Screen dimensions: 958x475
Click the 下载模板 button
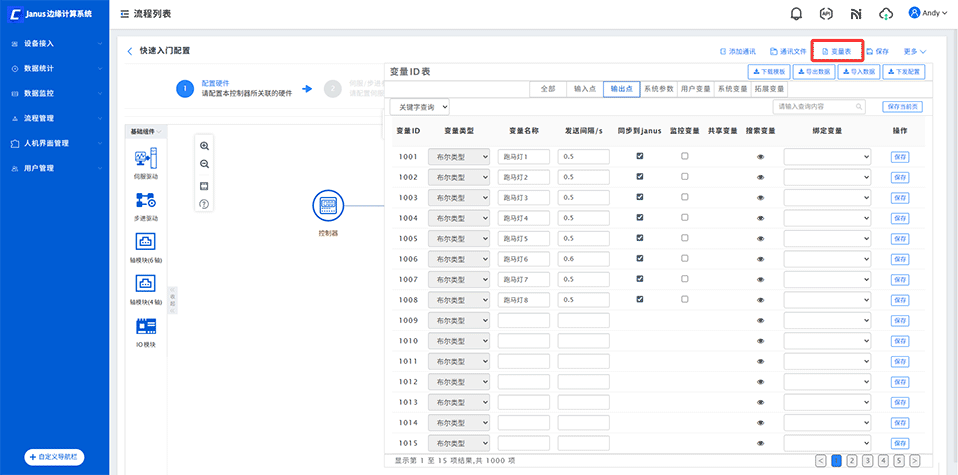point(768,72)
